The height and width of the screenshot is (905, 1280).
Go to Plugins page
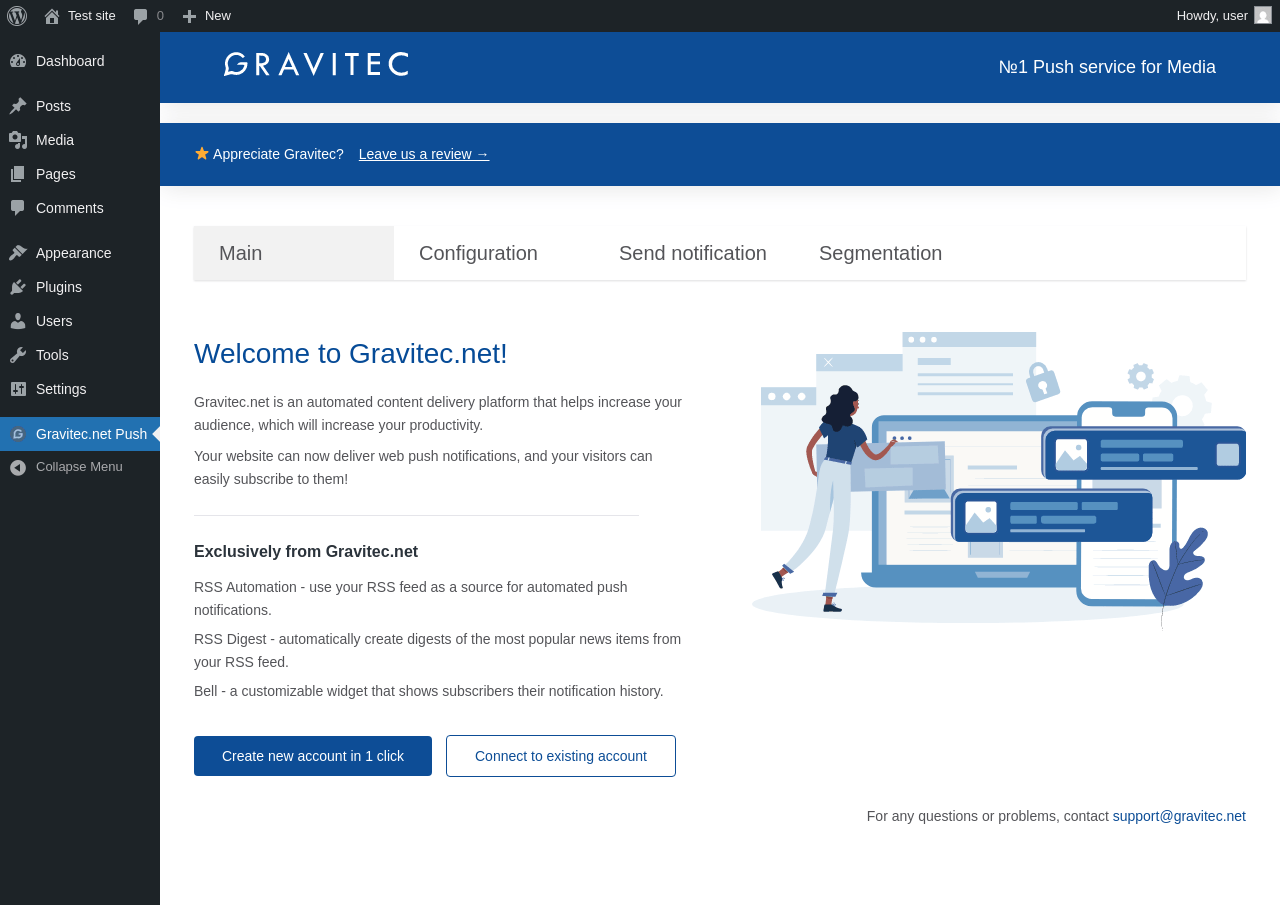(x=80, y=287)
